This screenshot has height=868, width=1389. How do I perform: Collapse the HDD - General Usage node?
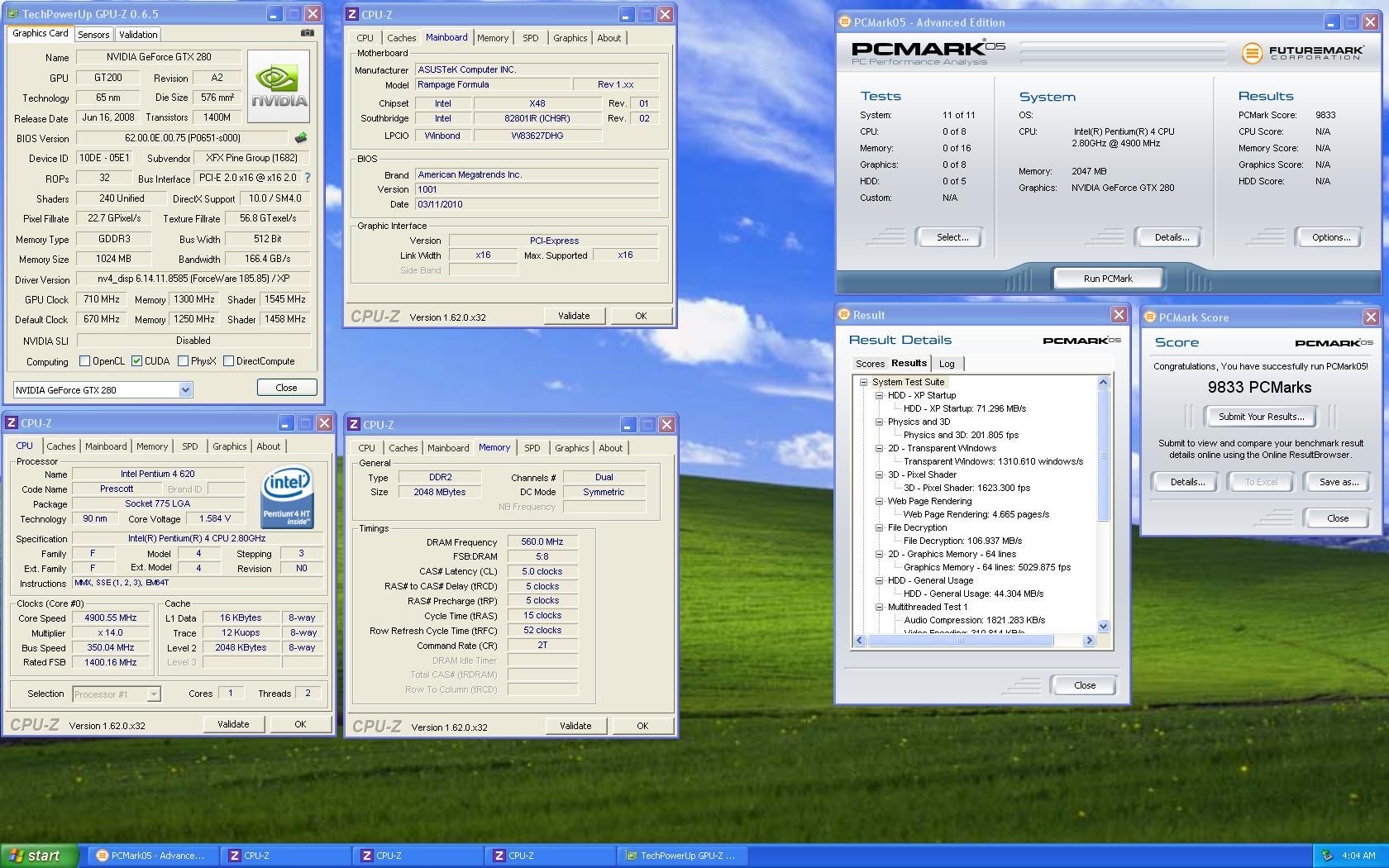point(880,580)
